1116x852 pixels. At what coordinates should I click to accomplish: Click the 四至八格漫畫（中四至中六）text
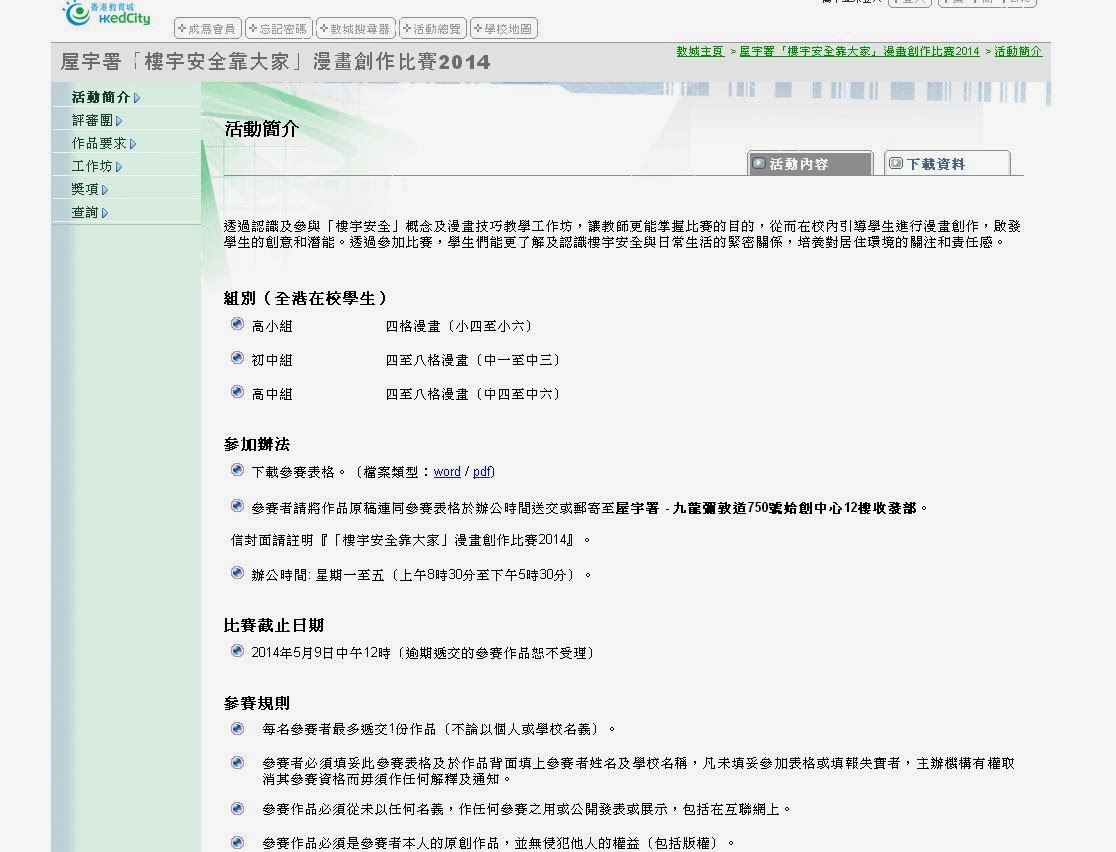tap(473, 394)
